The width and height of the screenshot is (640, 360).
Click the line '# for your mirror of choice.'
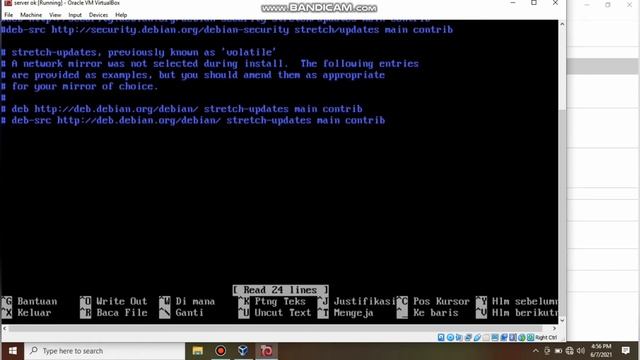click(x=79, y=86)
